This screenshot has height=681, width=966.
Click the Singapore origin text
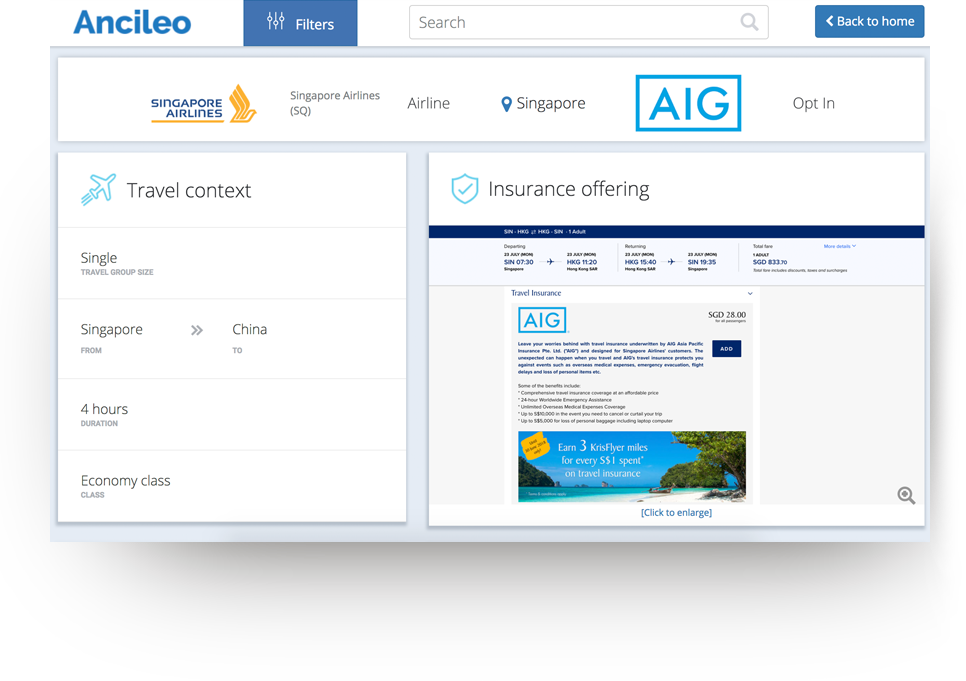coord(112,330)
